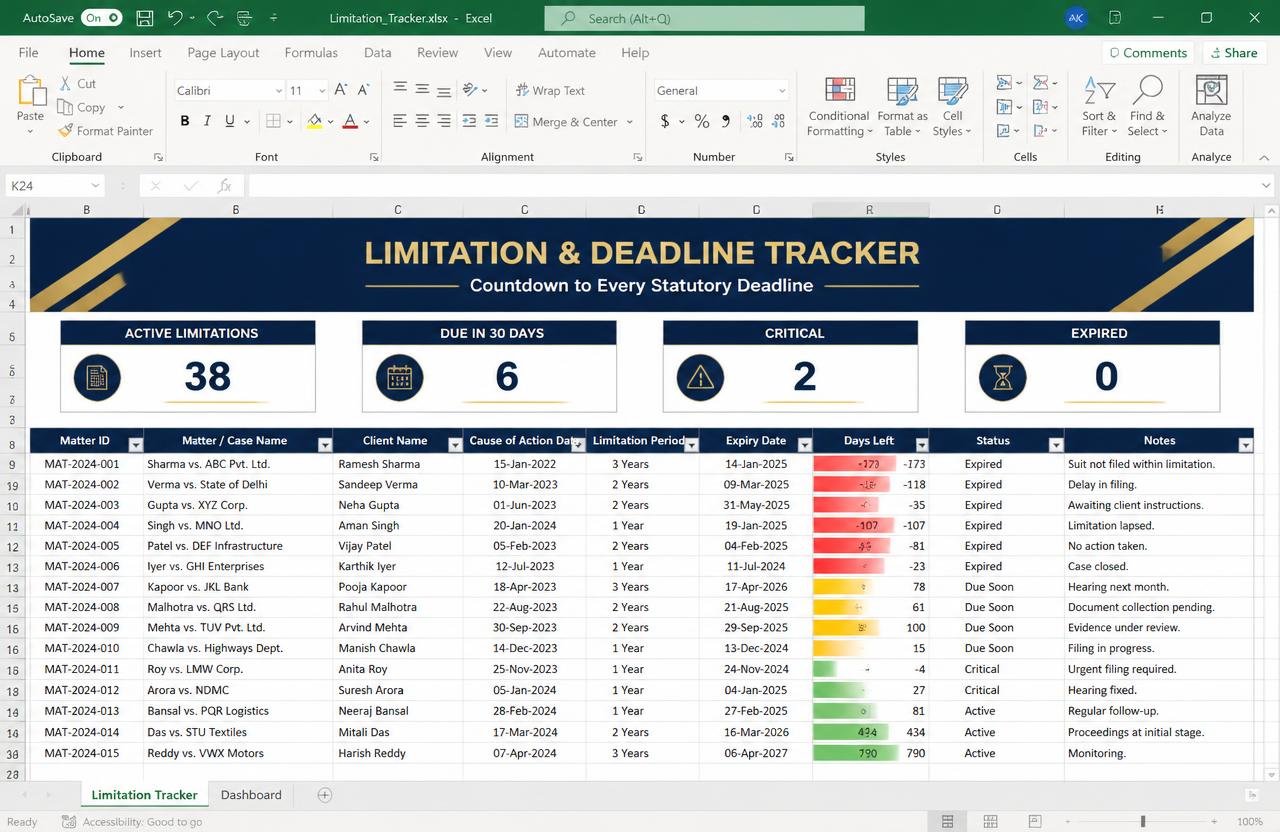The height and width of the screenshot is (832, 1280).
Task: Toggle Wrap Text
Action: [550, 90]
